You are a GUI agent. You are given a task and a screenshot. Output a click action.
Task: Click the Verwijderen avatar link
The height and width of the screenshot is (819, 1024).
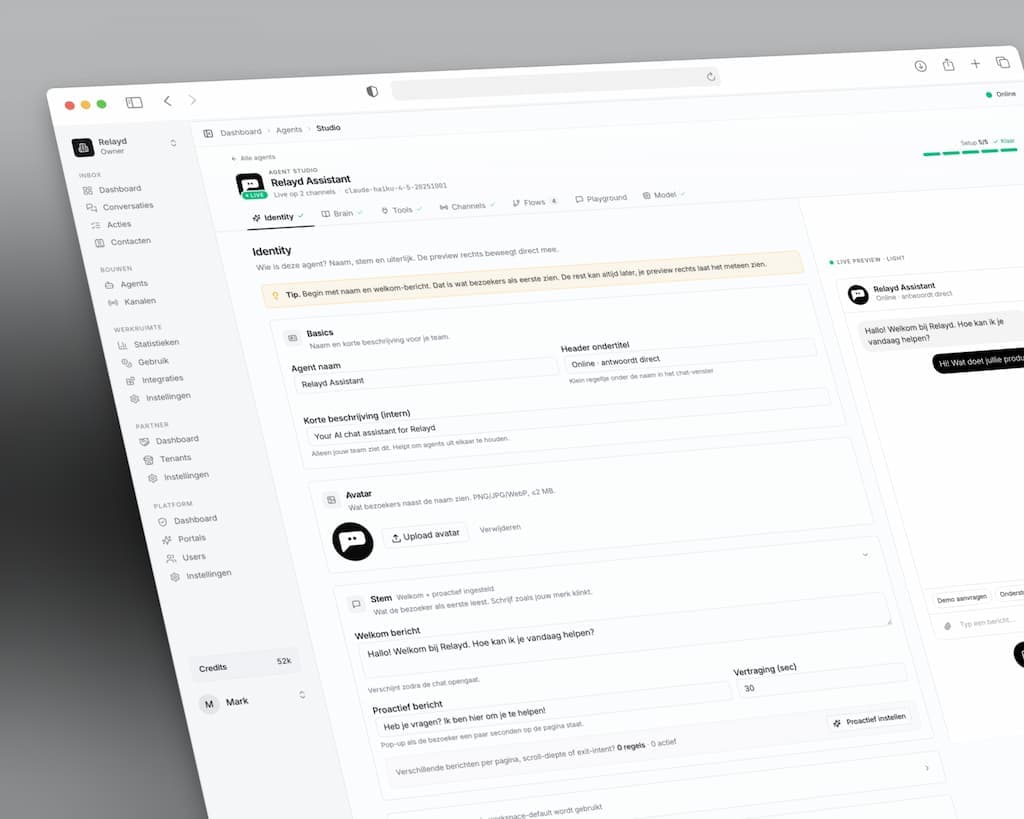click(500, 528)
